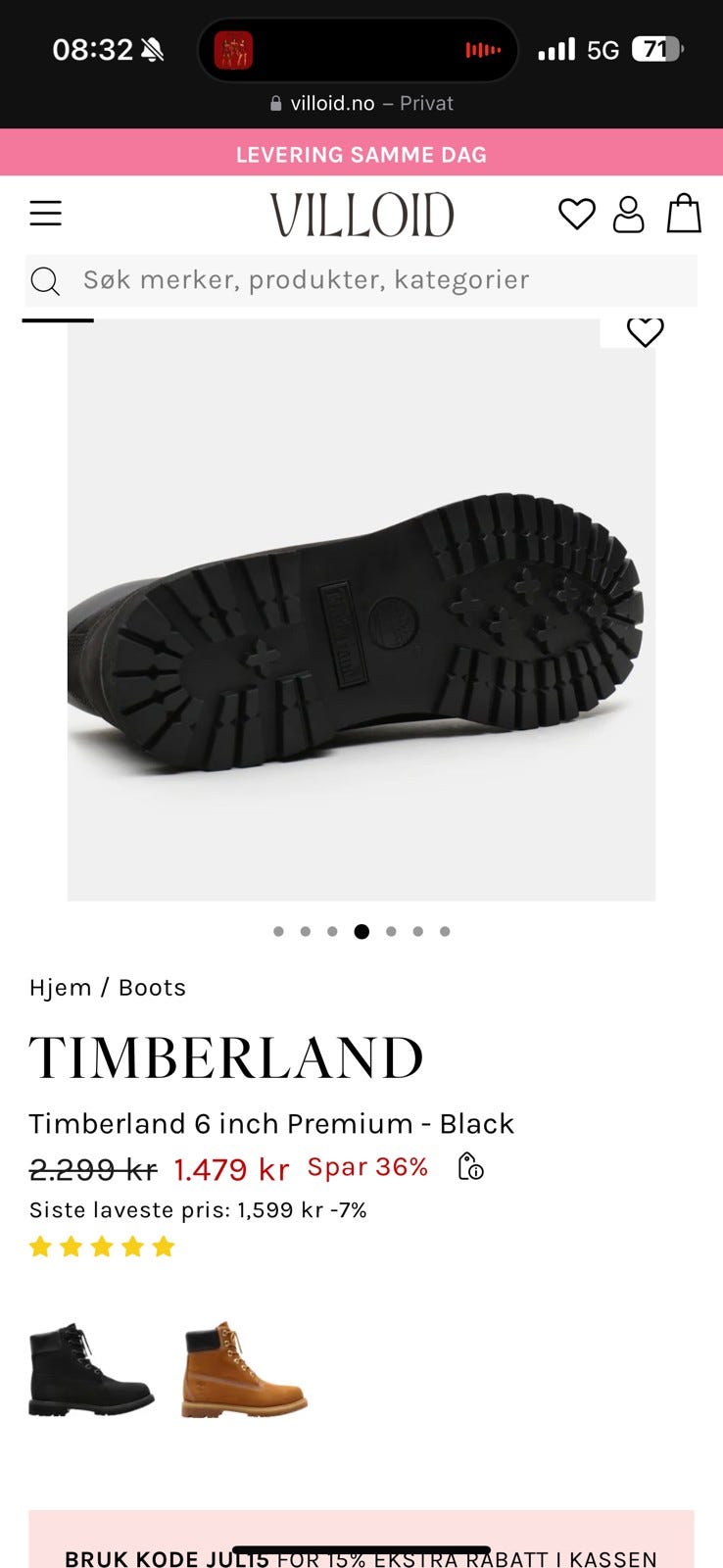
Task: Focus the search brands and products field
Action: point(361,280)
